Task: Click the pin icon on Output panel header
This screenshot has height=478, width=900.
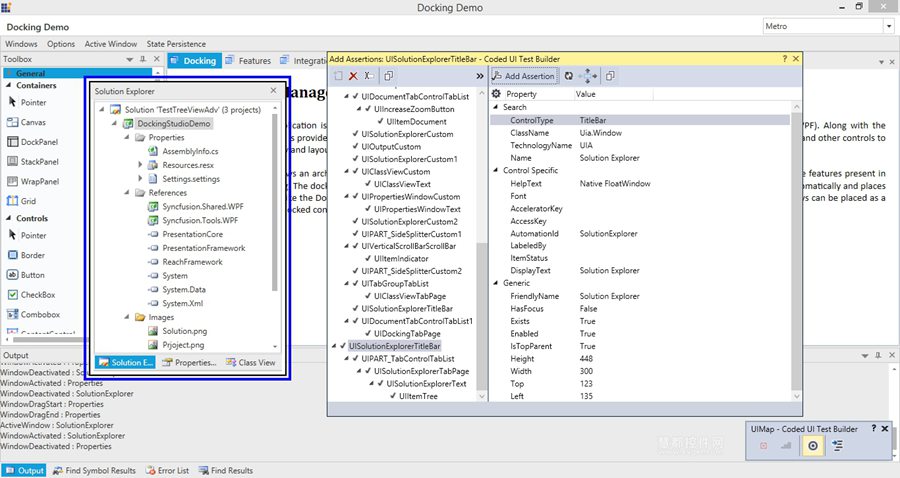Action: click(x=878, y=355)
